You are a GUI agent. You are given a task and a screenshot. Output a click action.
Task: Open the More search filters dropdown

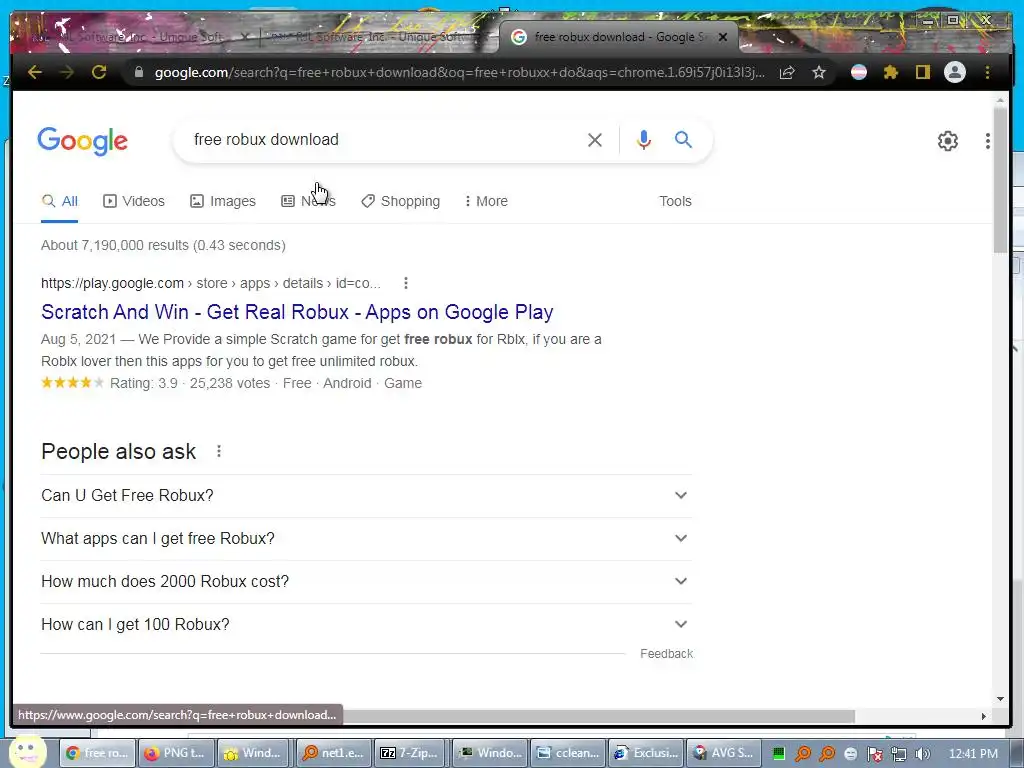click(x=485, y=201)
